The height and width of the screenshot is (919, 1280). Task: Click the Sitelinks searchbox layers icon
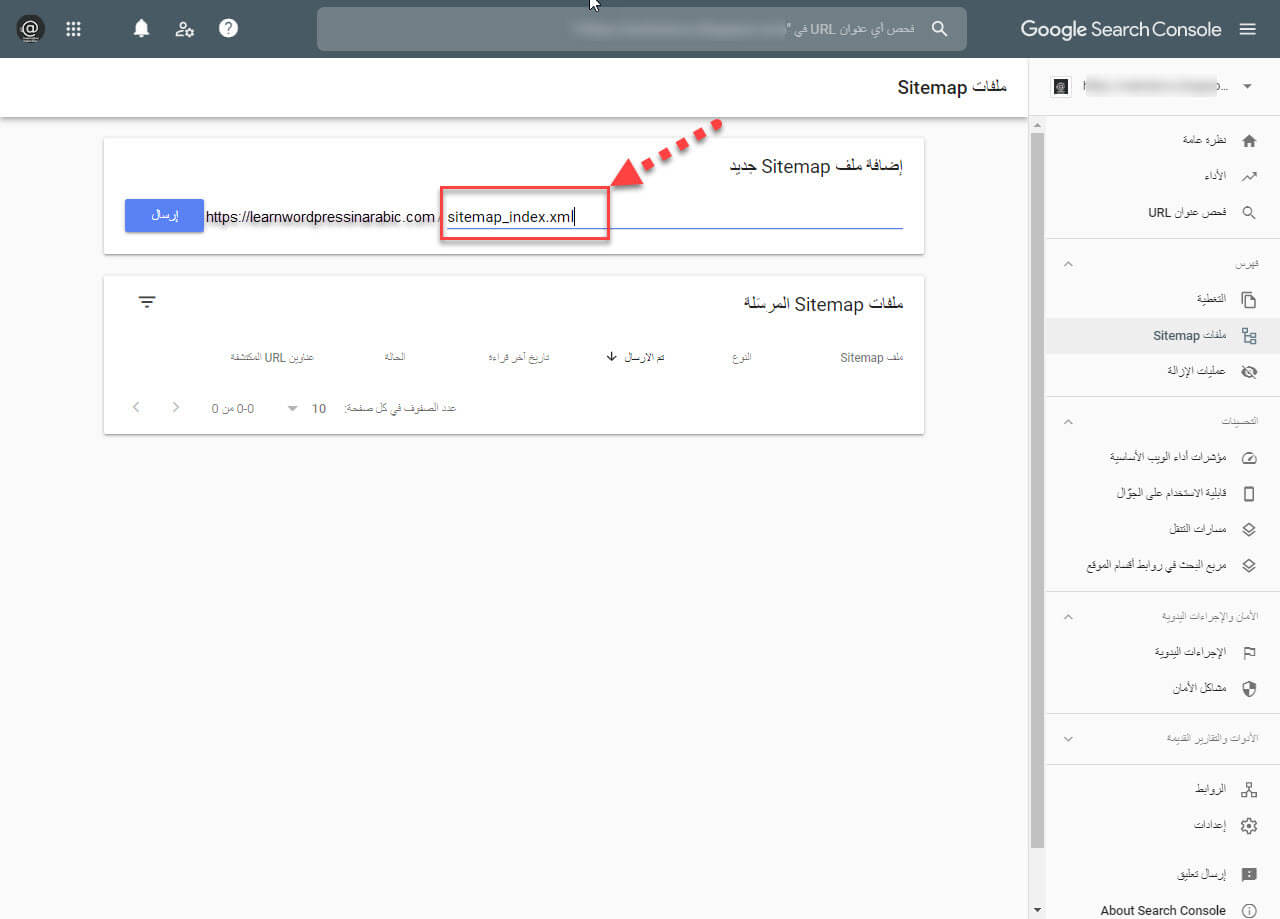[1248, 565]
